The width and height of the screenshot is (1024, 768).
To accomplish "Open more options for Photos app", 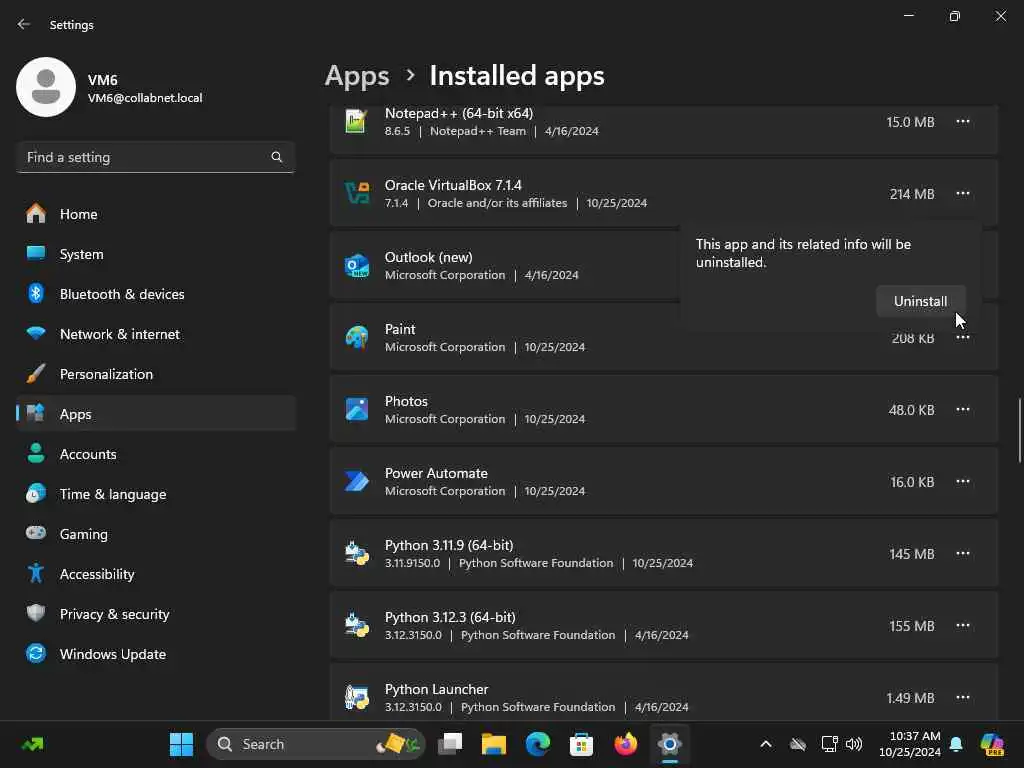I will pyautogui.click(x=962, y=409).
